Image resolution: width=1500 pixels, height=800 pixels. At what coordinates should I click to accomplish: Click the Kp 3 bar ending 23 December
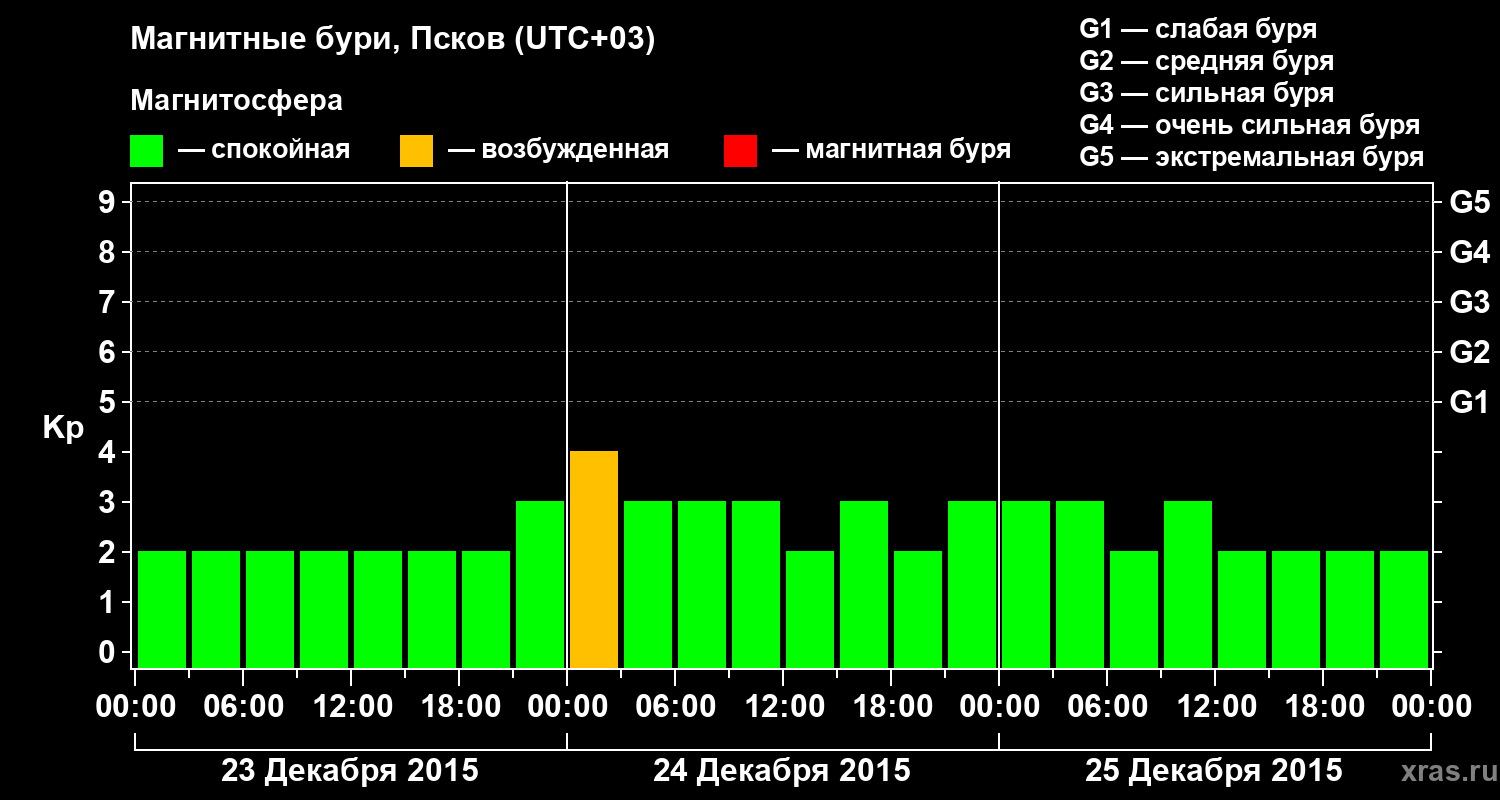[540, 584]
